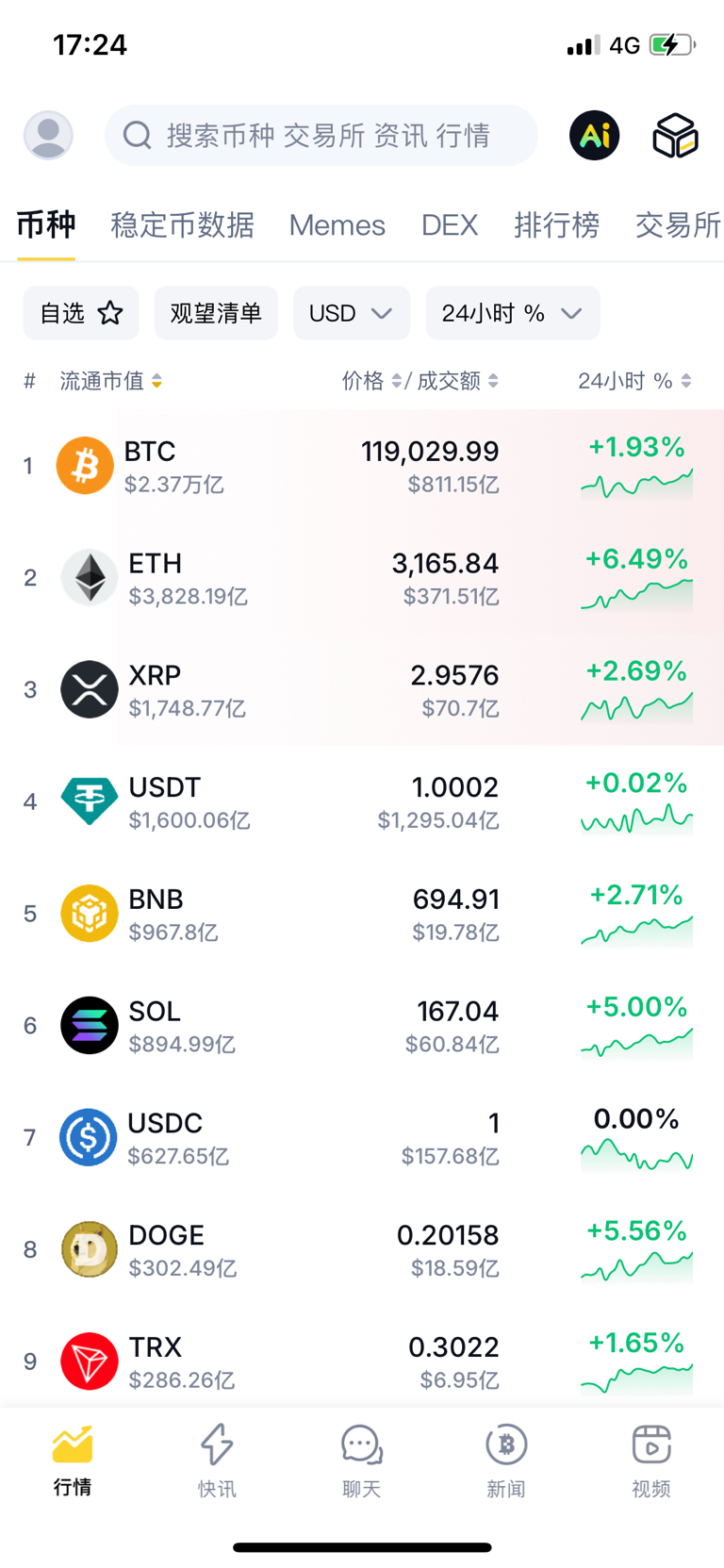Toggle sort by 24小时 % column header
Image resolution: width=724 pixels, height=1568 pixels.
[634, 381]
